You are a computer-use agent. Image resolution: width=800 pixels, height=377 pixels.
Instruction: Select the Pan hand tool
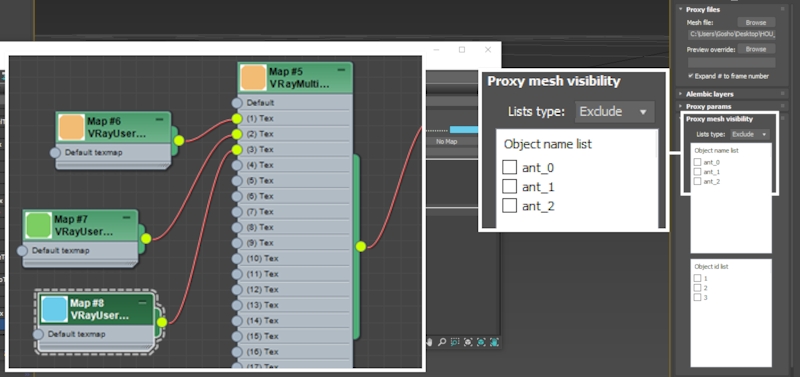(x=430, y=342)
